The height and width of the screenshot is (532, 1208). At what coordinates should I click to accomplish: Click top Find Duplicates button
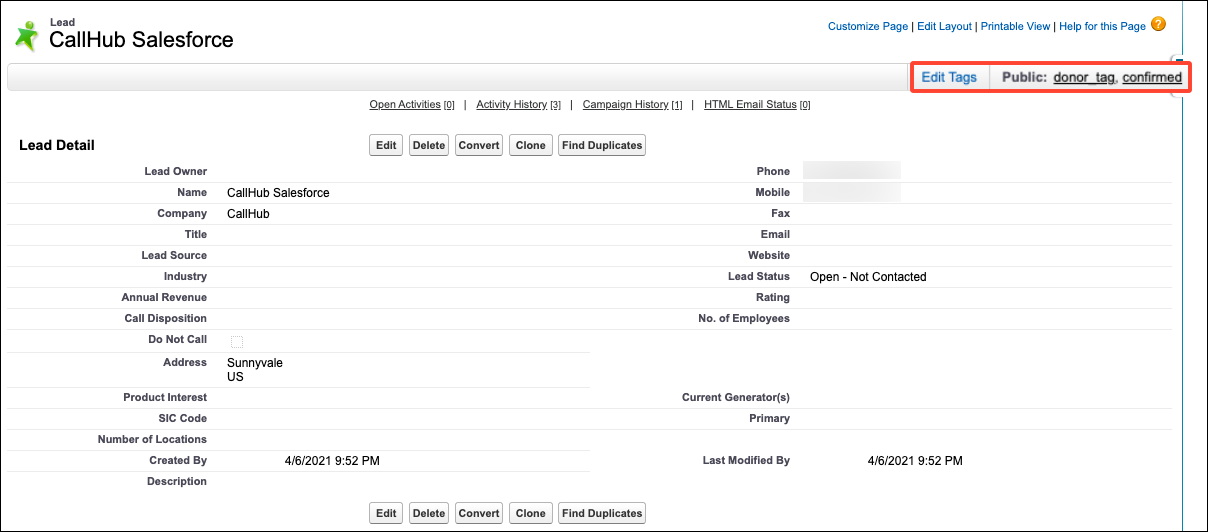click(602, 145)
